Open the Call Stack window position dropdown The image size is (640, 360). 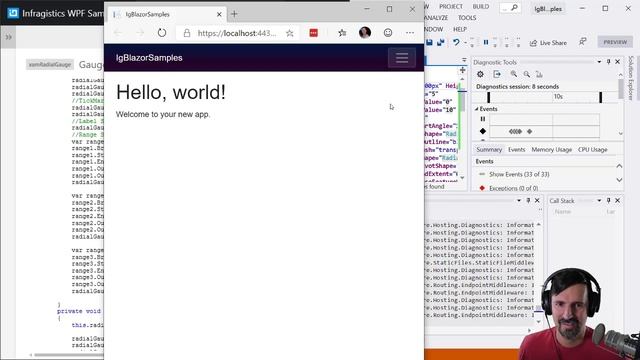(599, 200)
